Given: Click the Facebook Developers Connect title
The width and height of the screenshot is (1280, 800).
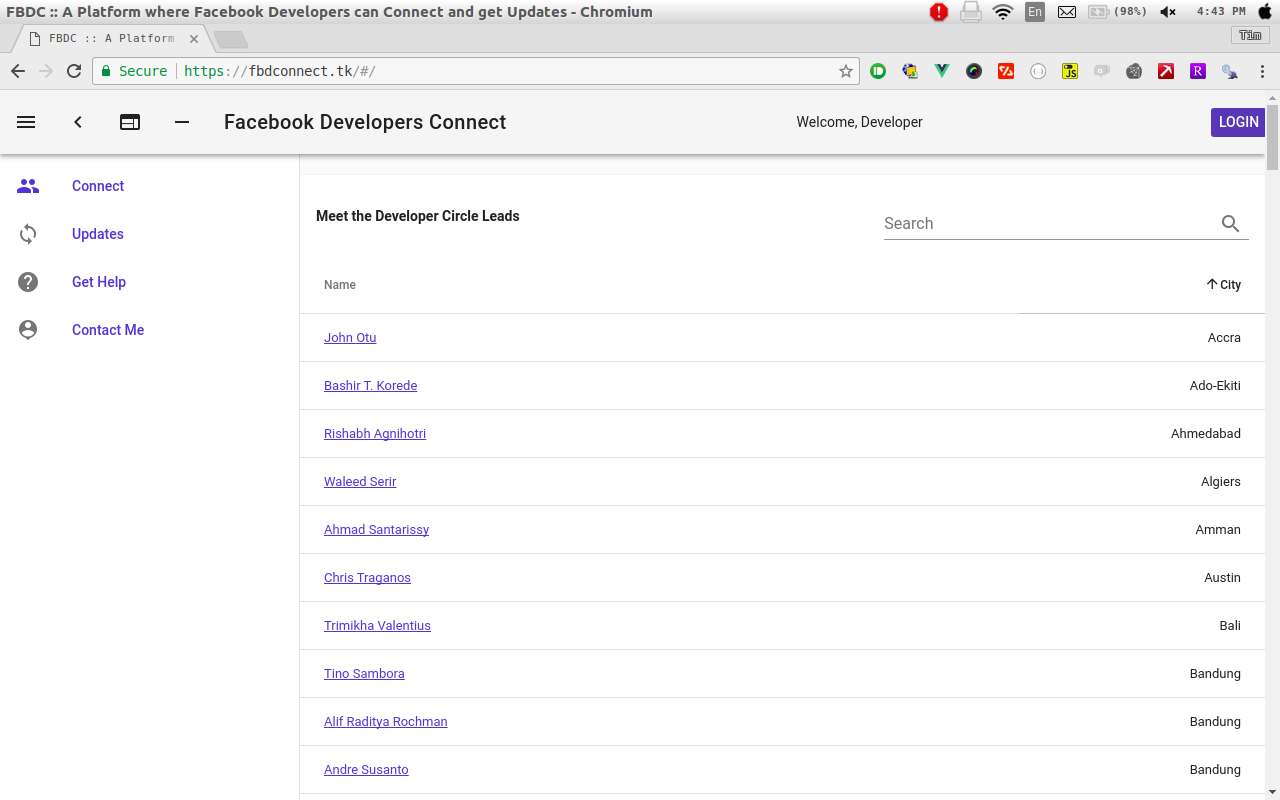Looking at the screenshot, I should tap(365, 122).
